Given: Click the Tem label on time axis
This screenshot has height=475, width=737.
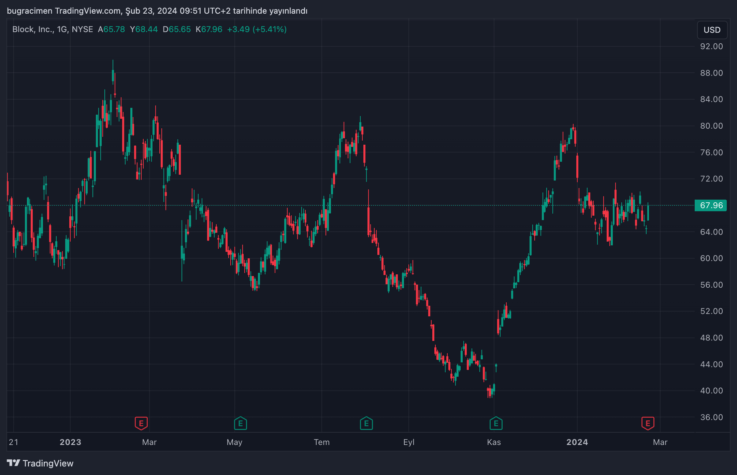Looking at the screenshot, I should [x=322, y=441].
